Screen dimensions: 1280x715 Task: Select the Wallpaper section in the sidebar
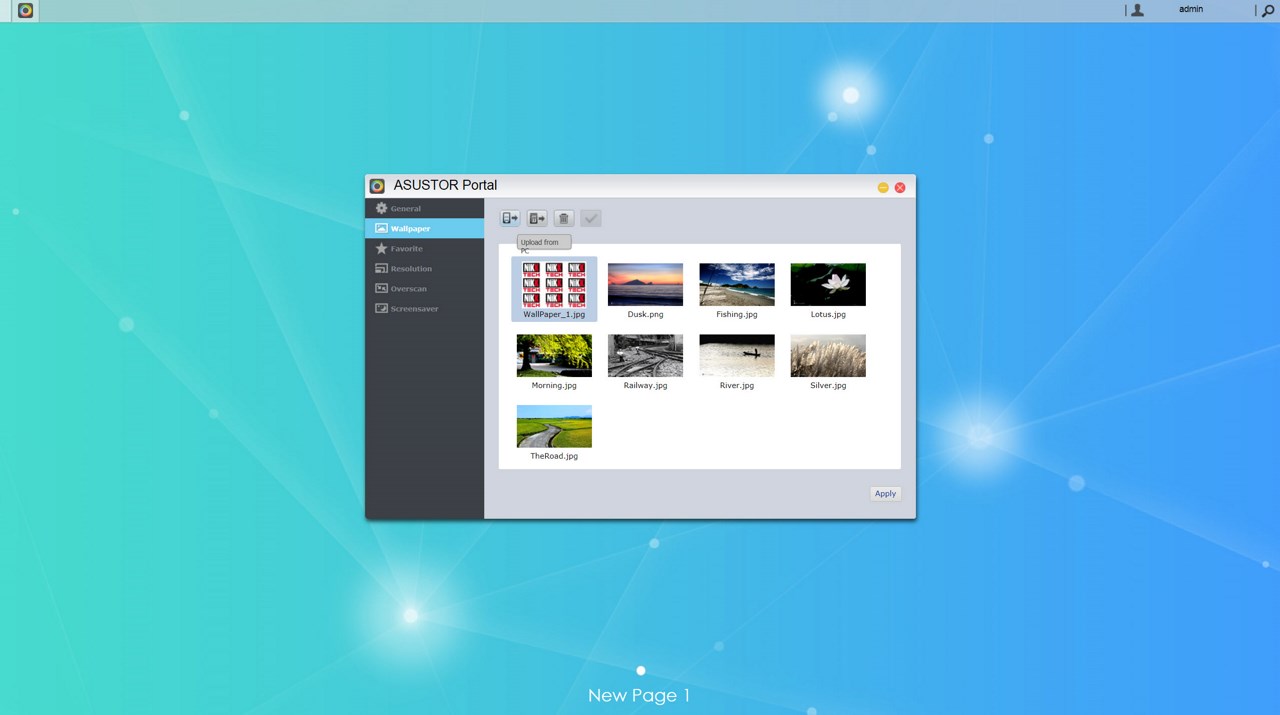(425, 228)
